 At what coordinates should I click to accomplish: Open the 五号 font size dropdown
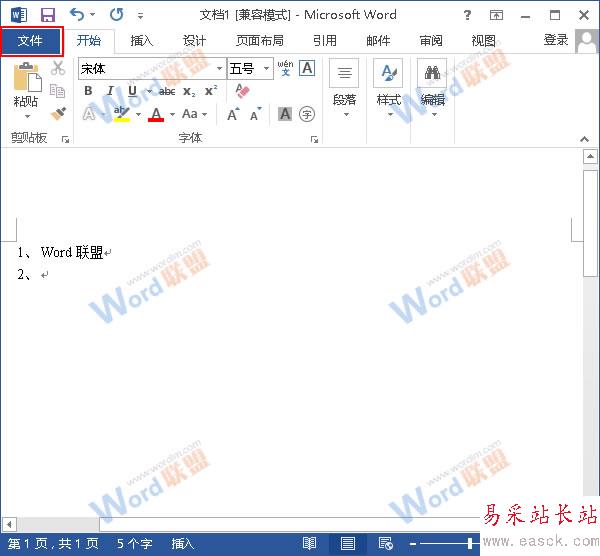(266, 69)
